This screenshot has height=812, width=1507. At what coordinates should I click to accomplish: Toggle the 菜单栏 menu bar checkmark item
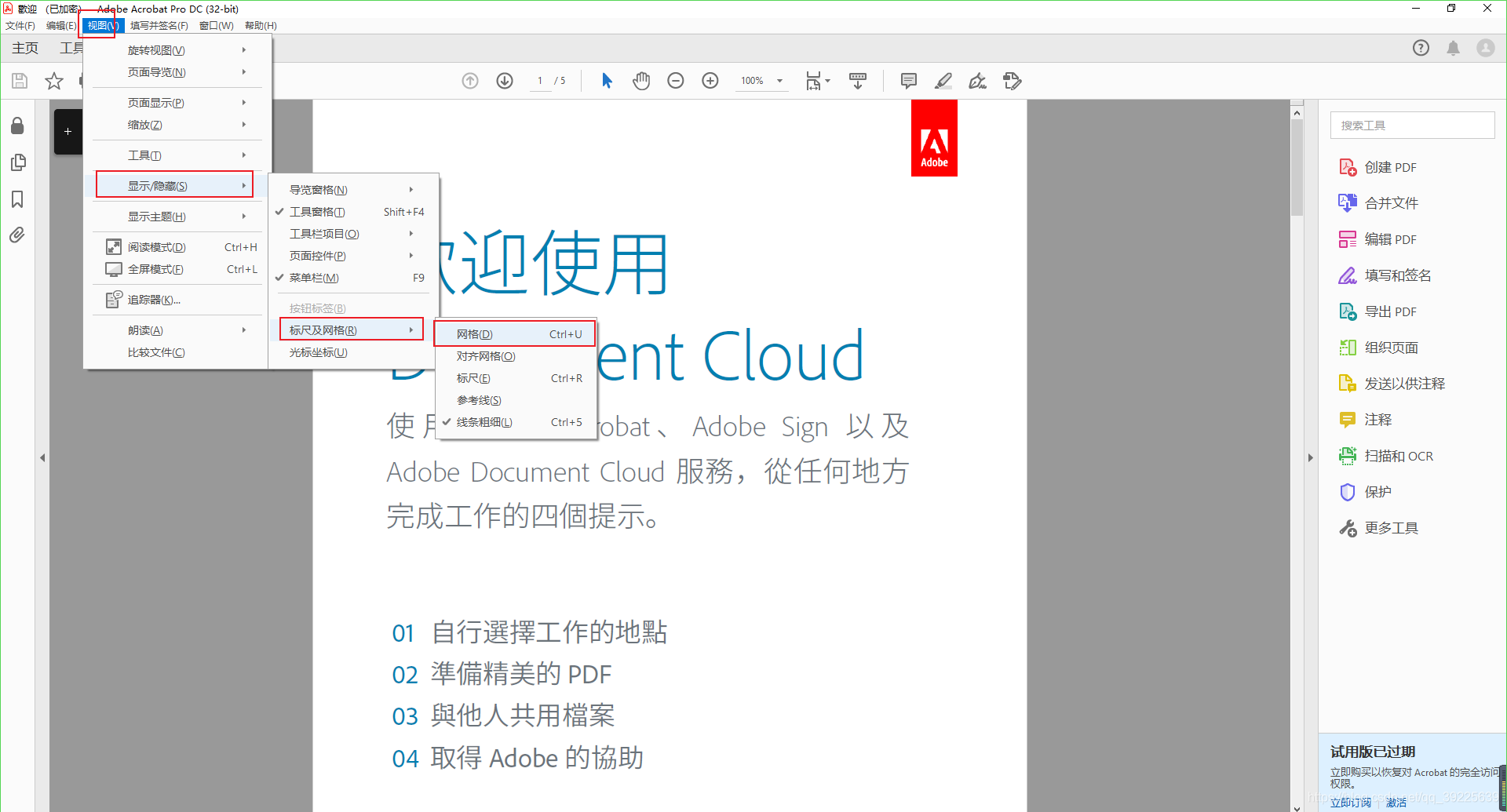point(352,278)
